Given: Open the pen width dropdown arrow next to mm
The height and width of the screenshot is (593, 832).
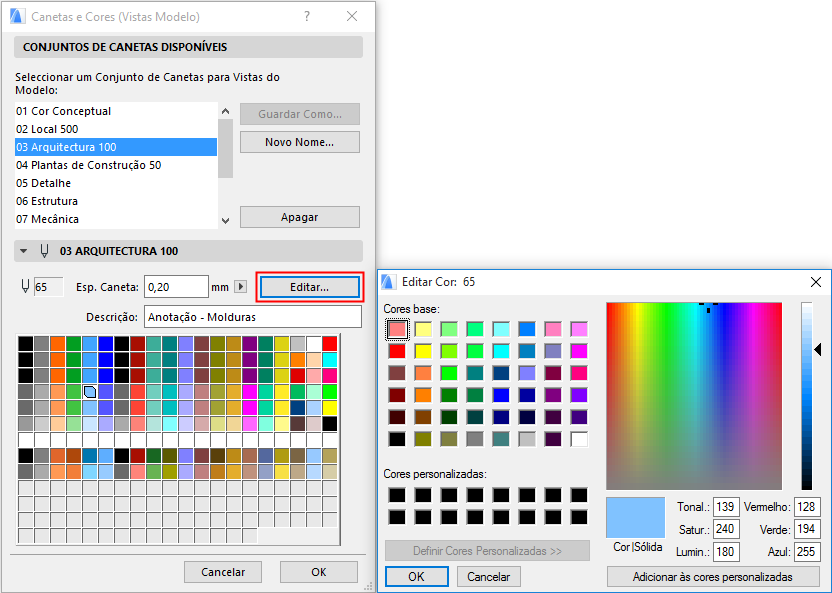Looking at the screenshot, I should tap(238, 286).
